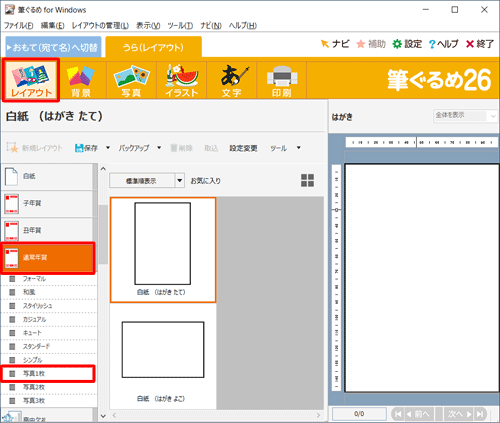
Task: Click 終了 to exit the application
Action: tap(480, 44)
